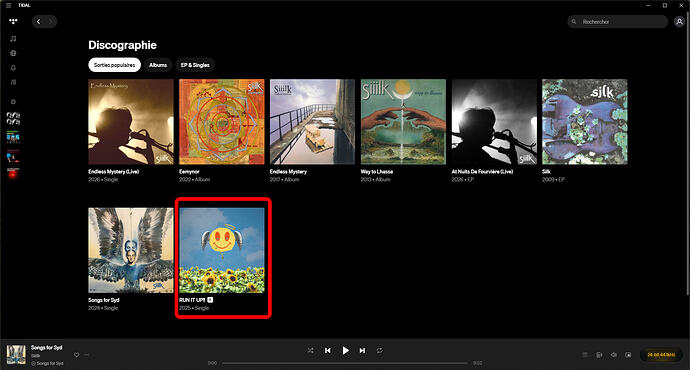The height and width of the screenshot is (370, 690).
Task: Open the user profile icon
Action: click(x=679, y=22)
